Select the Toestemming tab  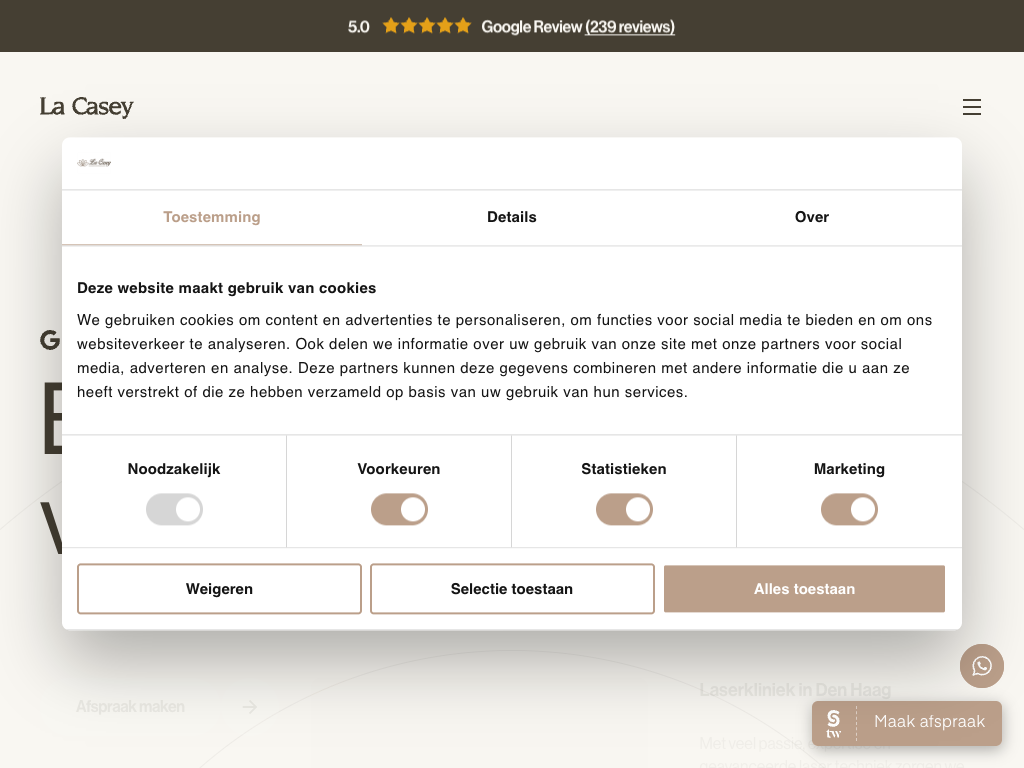pyautogui.click(x=212, y=217)
